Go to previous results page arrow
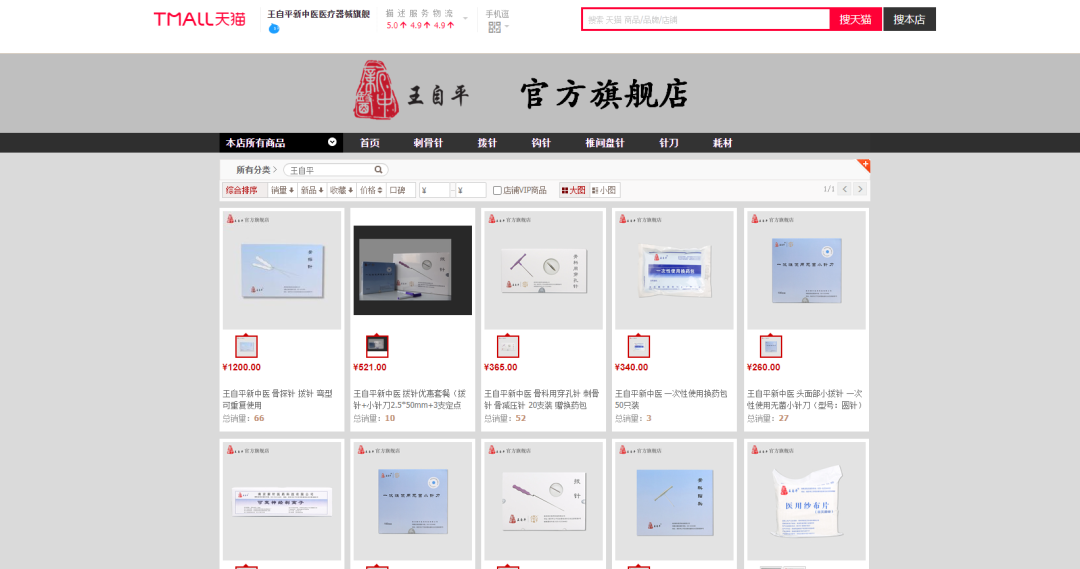The height and width of the screenshot is (569, 1080). click(844, 189)
